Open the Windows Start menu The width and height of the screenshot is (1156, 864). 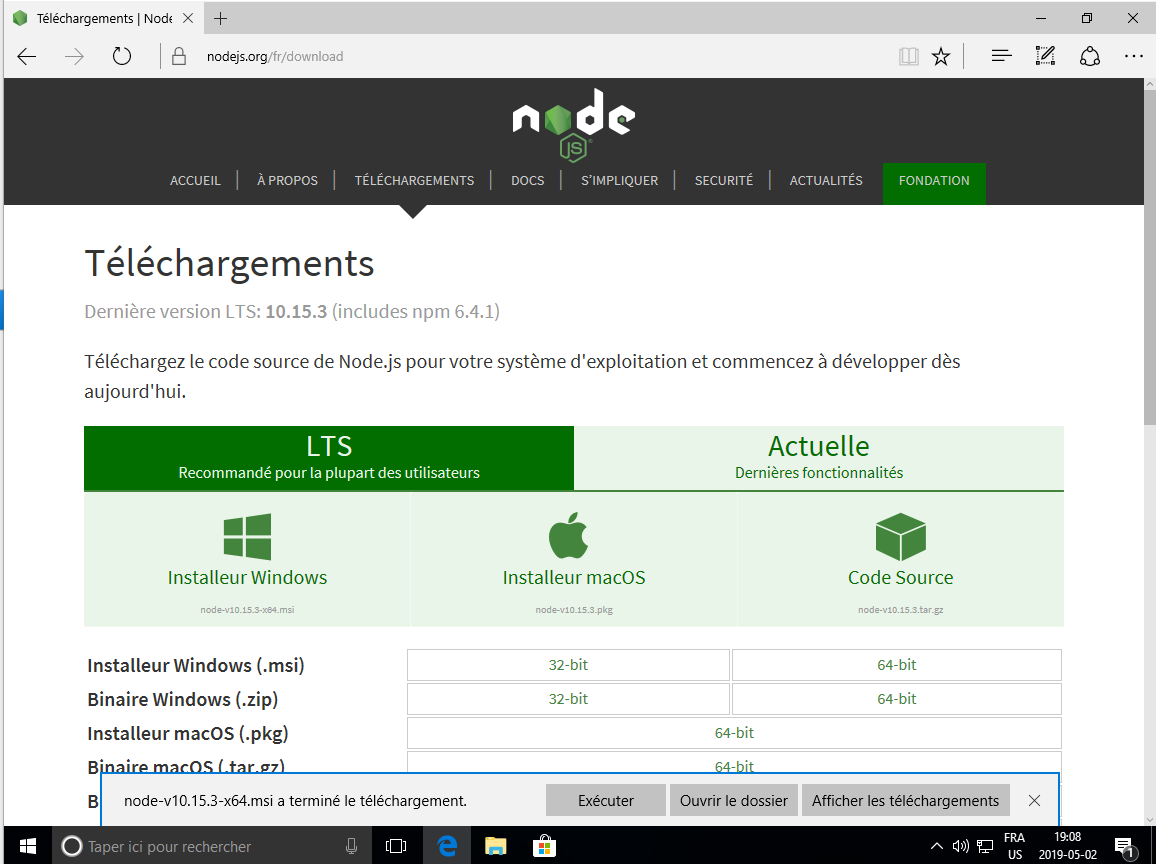[27, 846]
